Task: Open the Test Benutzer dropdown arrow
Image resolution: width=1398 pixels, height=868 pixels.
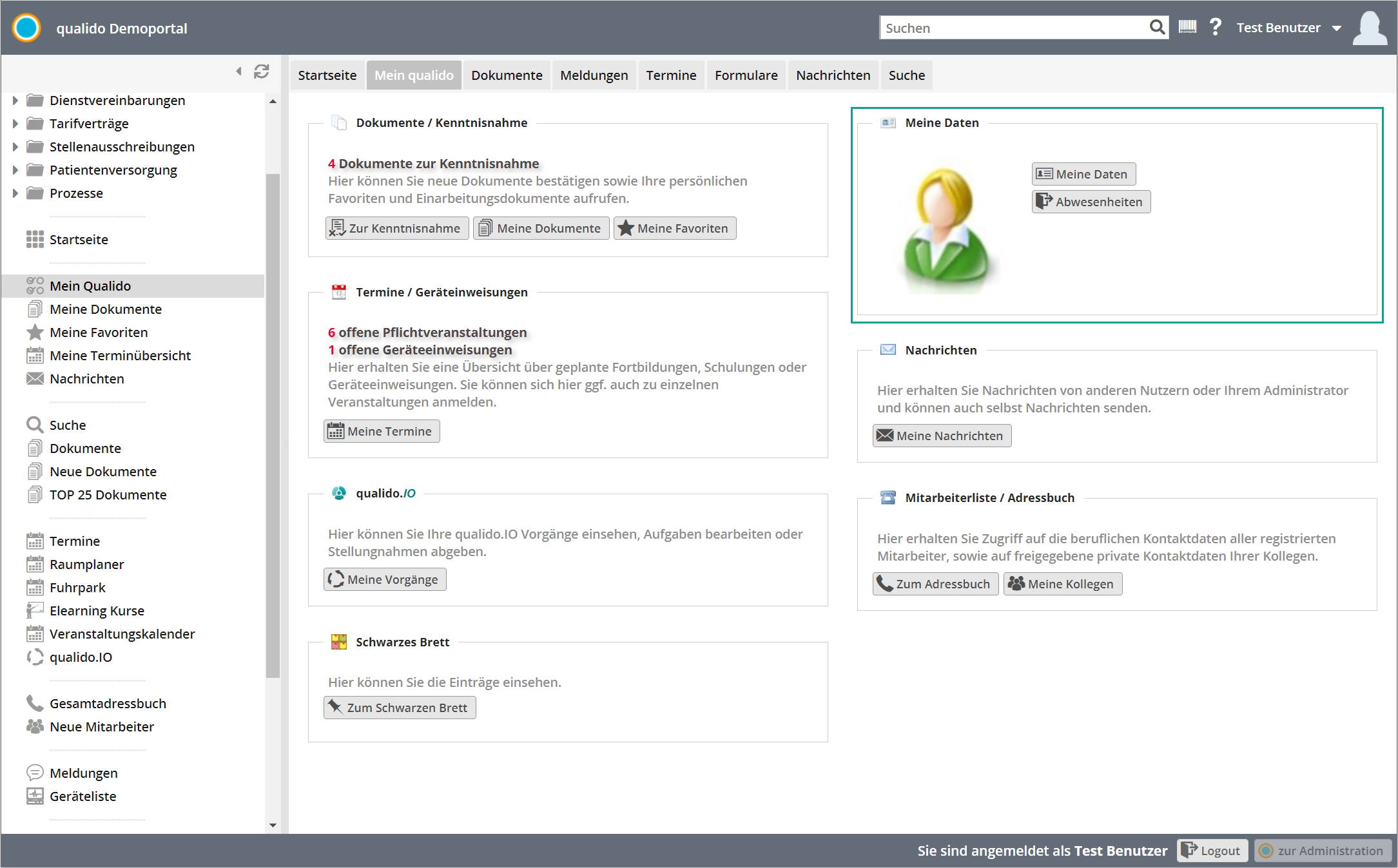Action: tap(1337, 28)
